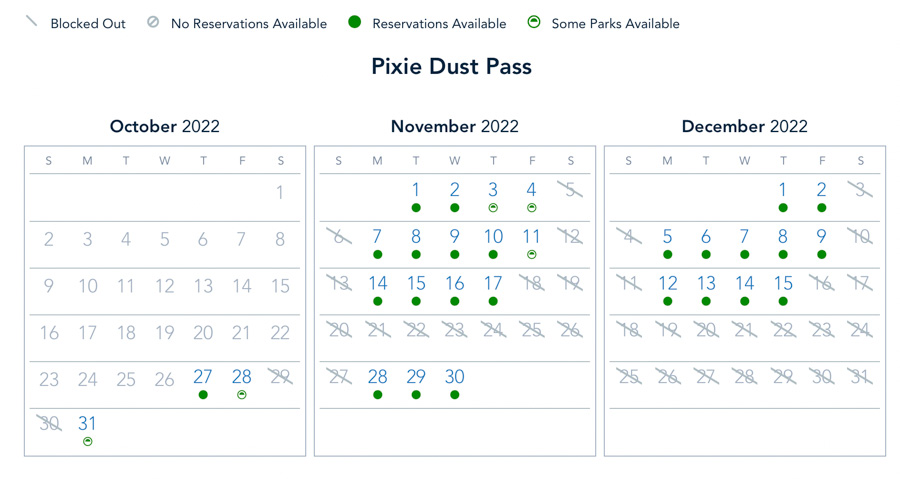This screenshot has height=479, width=900.
Task: Click the green dot under December 15
Action: (783, 301)
